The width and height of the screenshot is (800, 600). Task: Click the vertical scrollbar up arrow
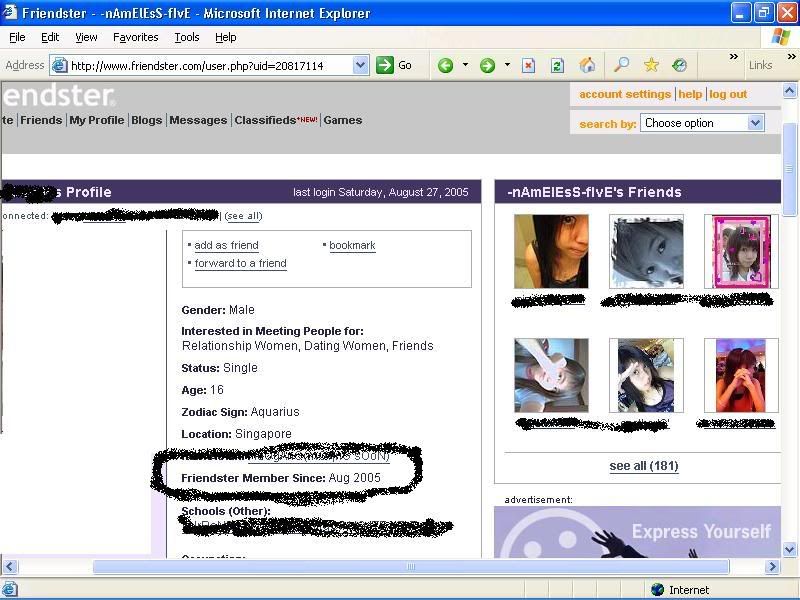789,91
